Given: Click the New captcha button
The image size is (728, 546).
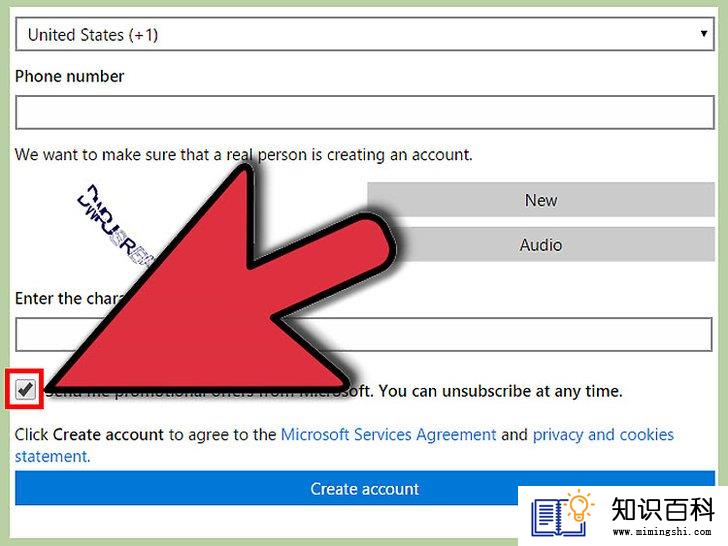Looking at the screenshot, I should pyautogui.click(x=541, y=200).
